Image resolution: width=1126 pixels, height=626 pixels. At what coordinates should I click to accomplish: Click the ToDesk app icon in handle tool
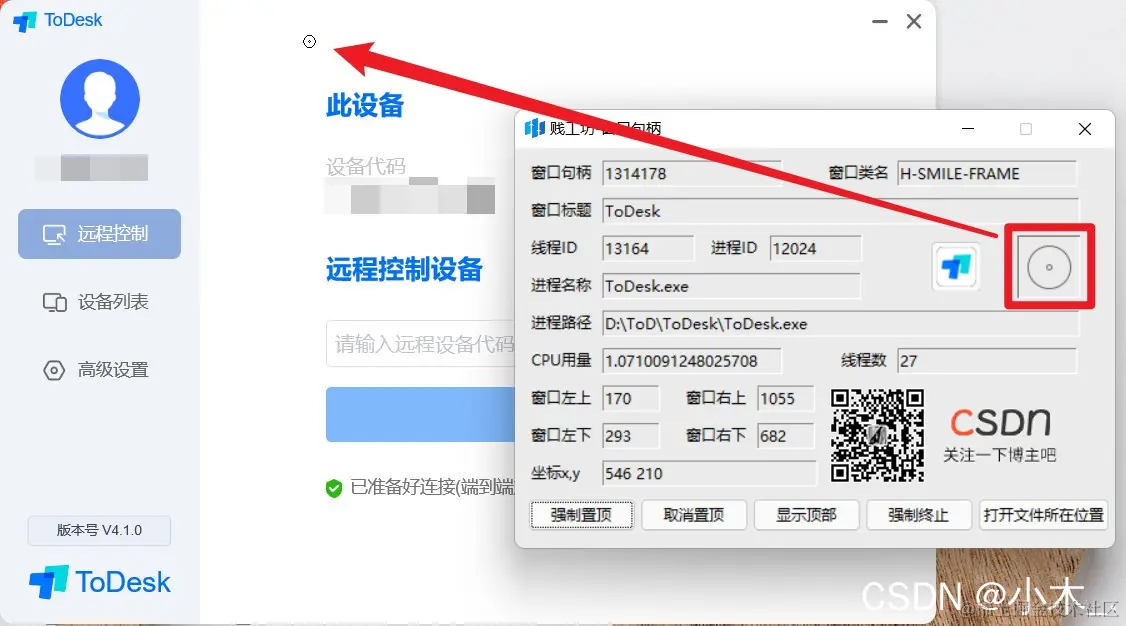click(956, 266)
